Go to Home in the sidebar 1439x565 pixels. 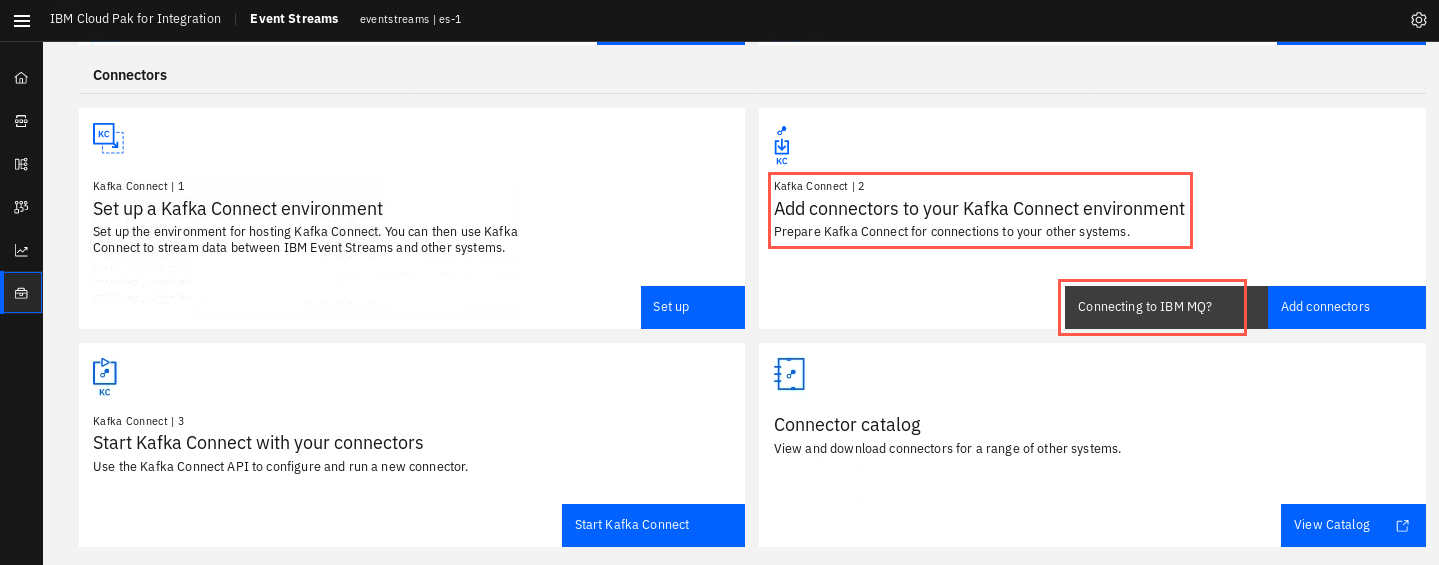pos(21,78)
